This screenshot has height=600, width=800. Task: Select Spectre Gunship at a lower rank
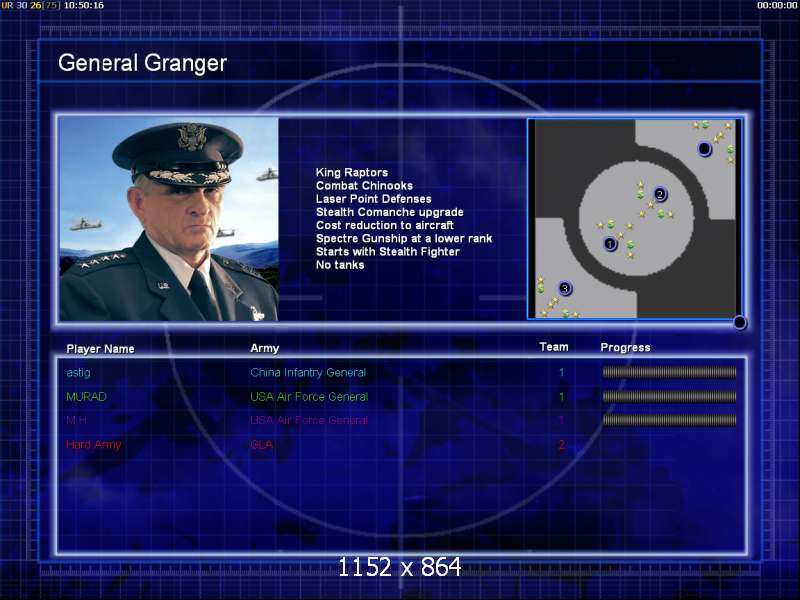coord(404,239)
